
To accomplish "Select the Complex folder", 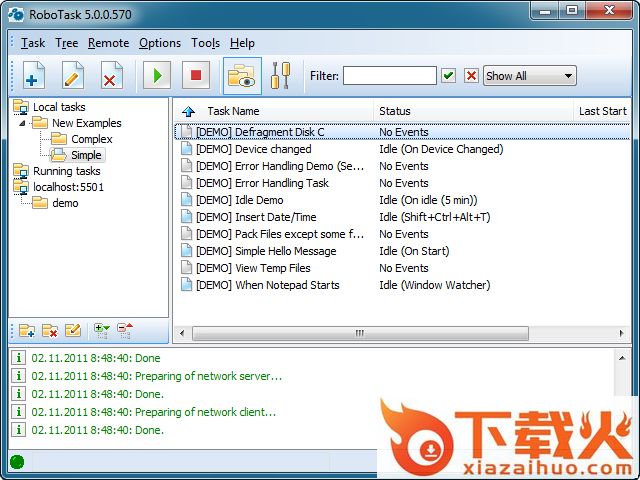I will pos(91,139).
